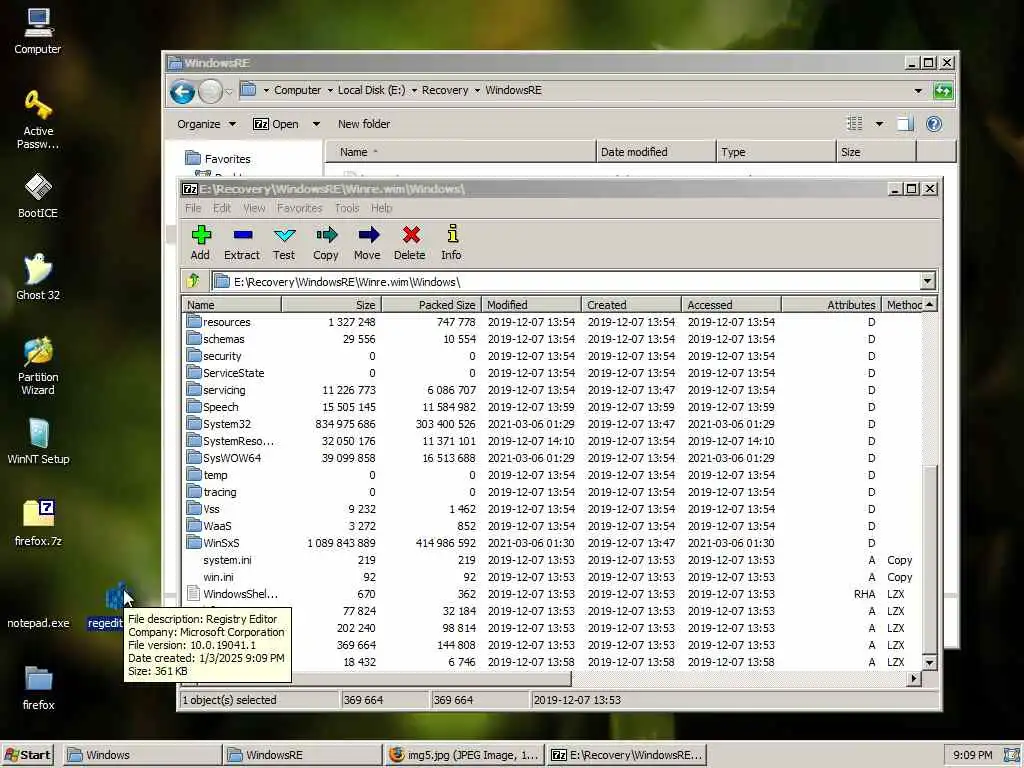The width and height of the screenshot is (1024, 768).
Task: Open the Help icon in WindowsRE window
Action: (934, 124)
